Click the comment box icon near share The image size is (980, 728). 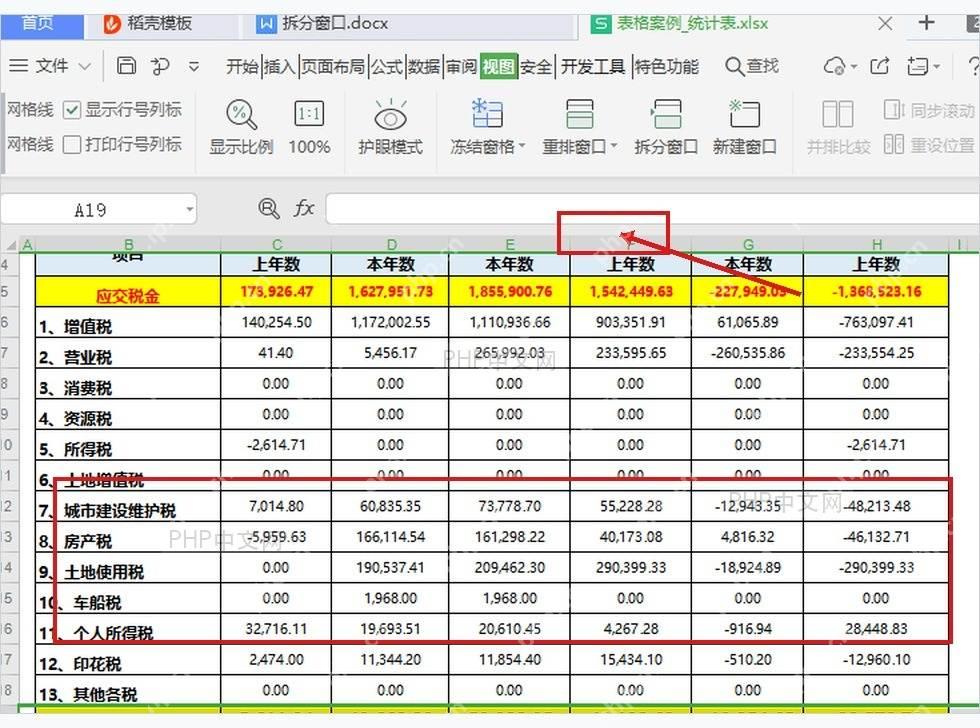(x=917, y=66)
